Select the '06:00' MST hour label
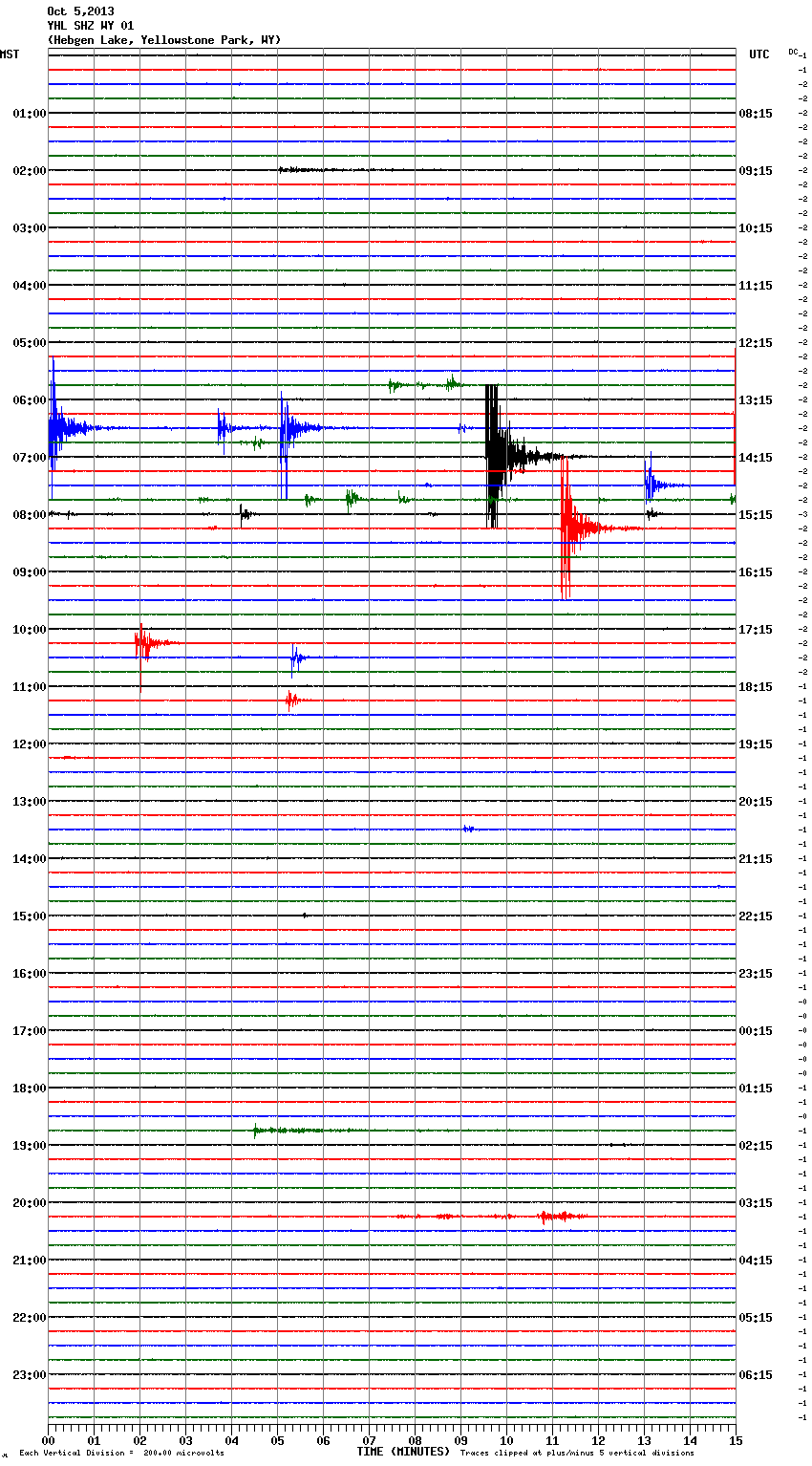The height and width of the screenshot is (1466, 812). pos(30,400)
